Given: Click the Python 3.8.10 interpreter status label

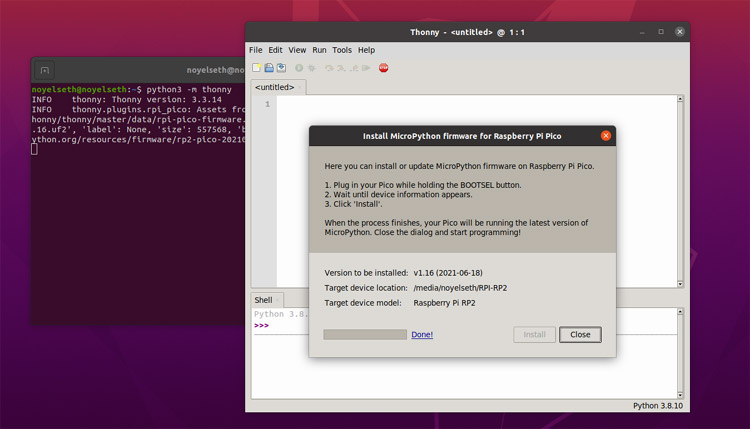Looking at the screenshot, I should (x=658, y=406).
